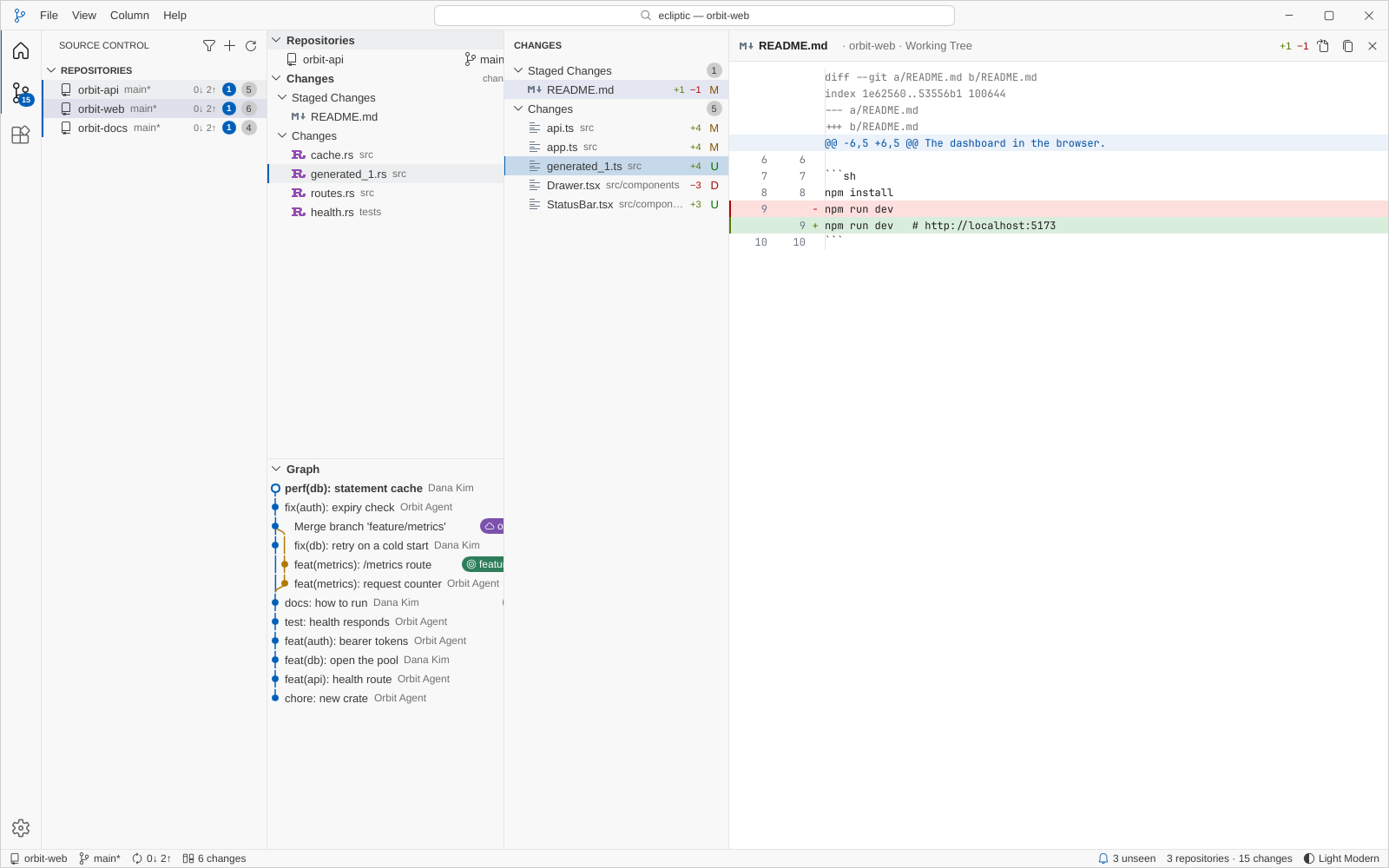The image size is (1389, 868).
Task: Select cache.rs in the Changes column
Action: coord(385,155)
